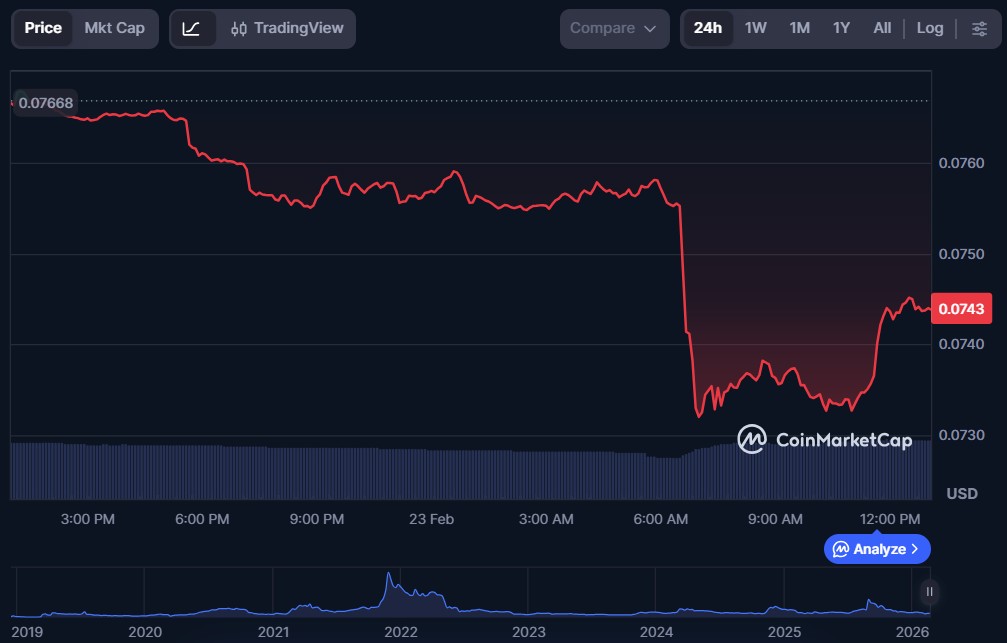Select the Price view toggle
Viewport: 1007px width, 643px height.
pyautogui.click(x=43, y=28)
